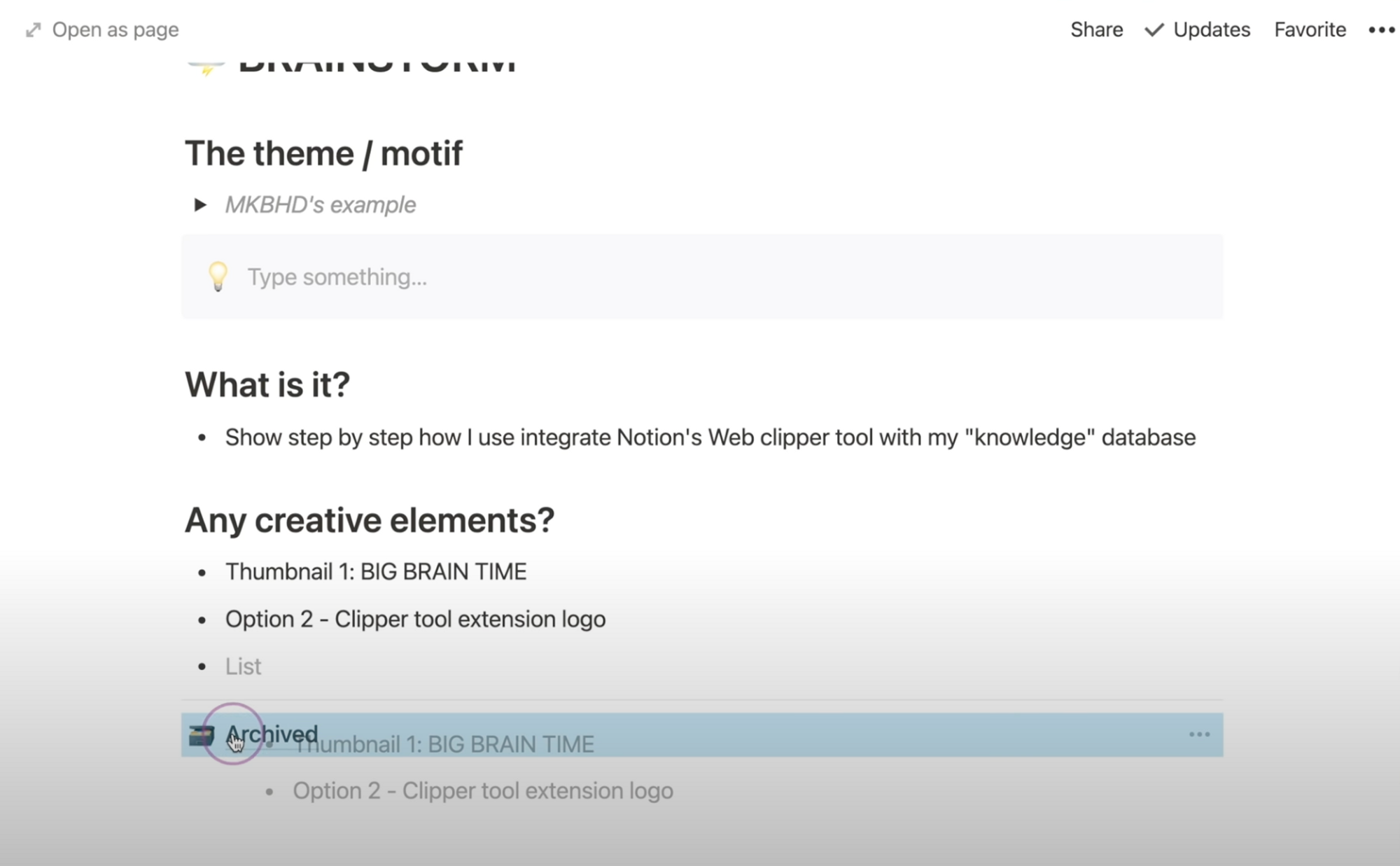Click the MKBHD's example toggle text

coord(321,205)
